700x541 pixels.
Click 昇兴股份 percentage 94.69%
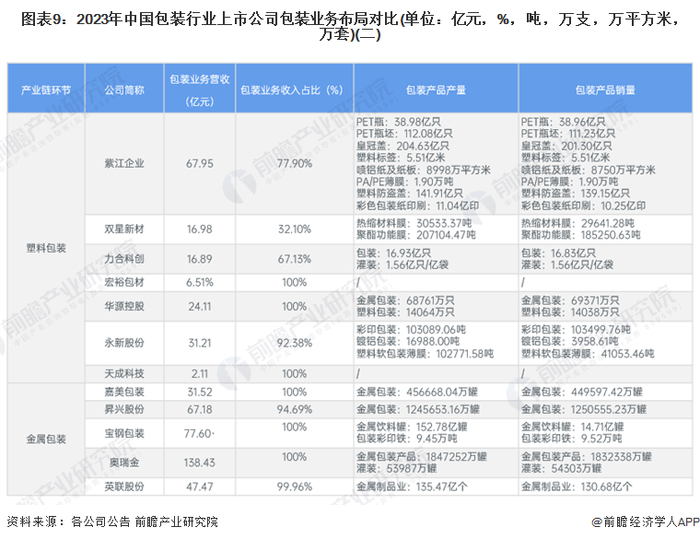pyautogui.click(x=294, y=409)
